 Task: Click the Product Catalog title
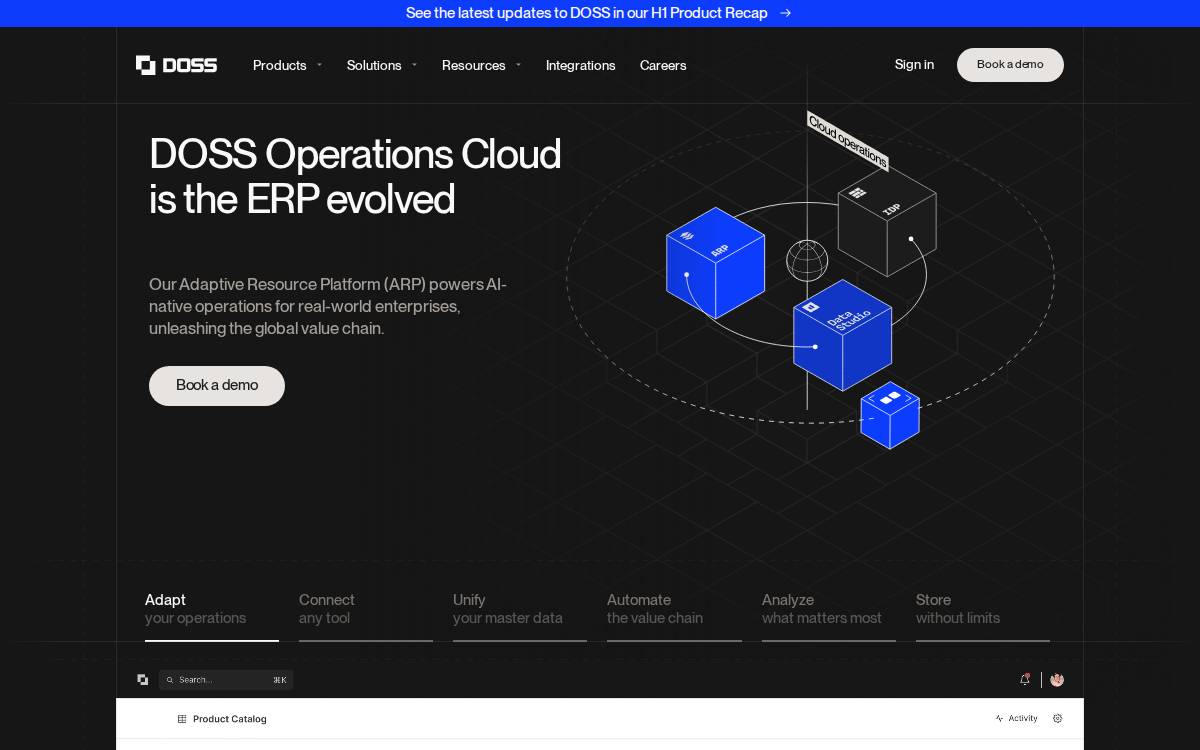[230, 719]
